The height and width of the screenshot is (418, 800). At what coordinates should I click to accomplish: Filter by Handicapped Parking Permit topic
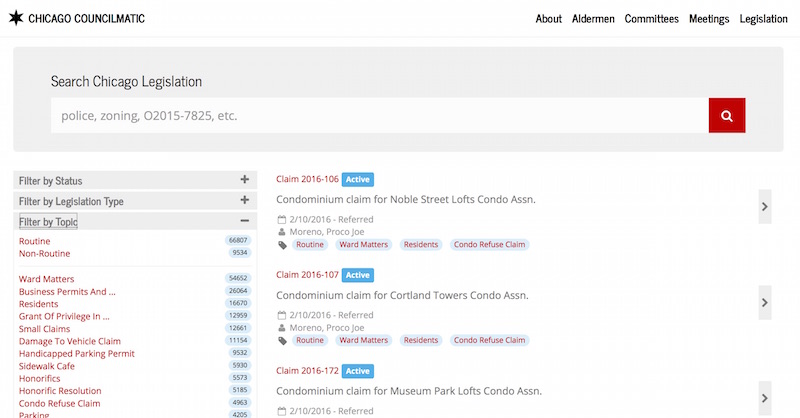pos(77,353)
